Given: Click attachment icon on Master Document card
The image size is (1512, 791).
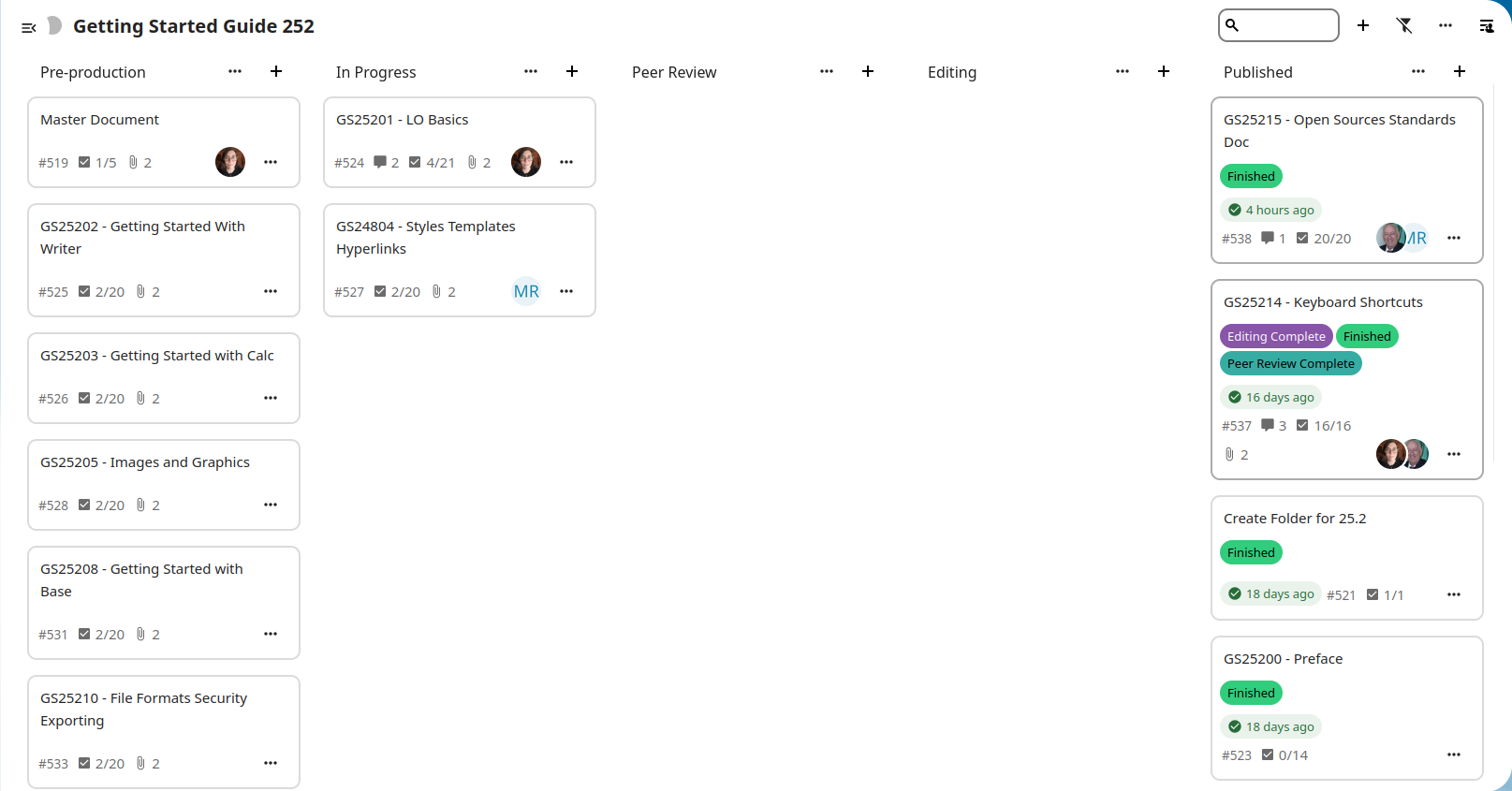Looking at the screenshot, I should click(134, 162).
